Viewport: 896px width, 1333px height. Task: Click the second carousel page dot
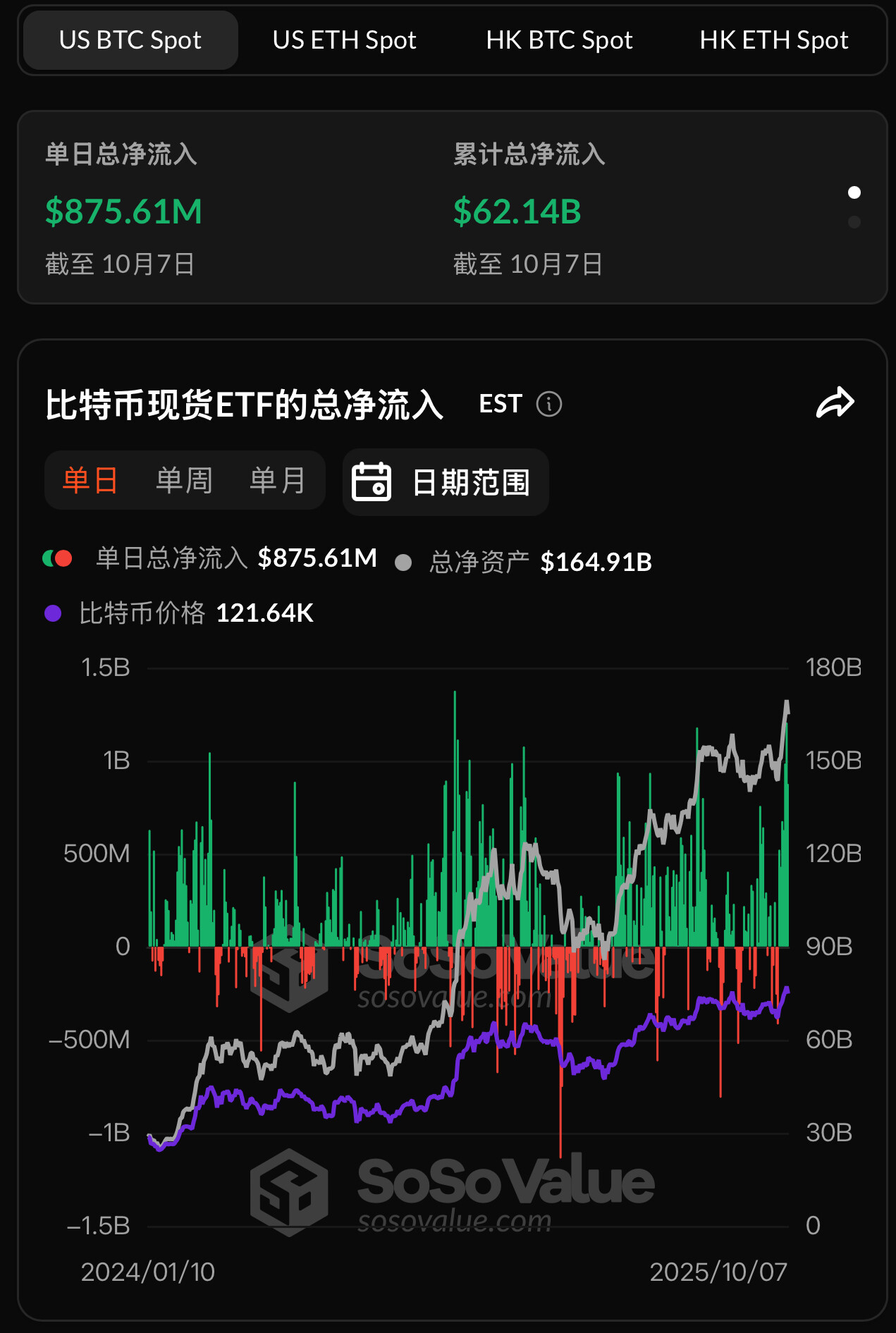[x=854, y=223]
